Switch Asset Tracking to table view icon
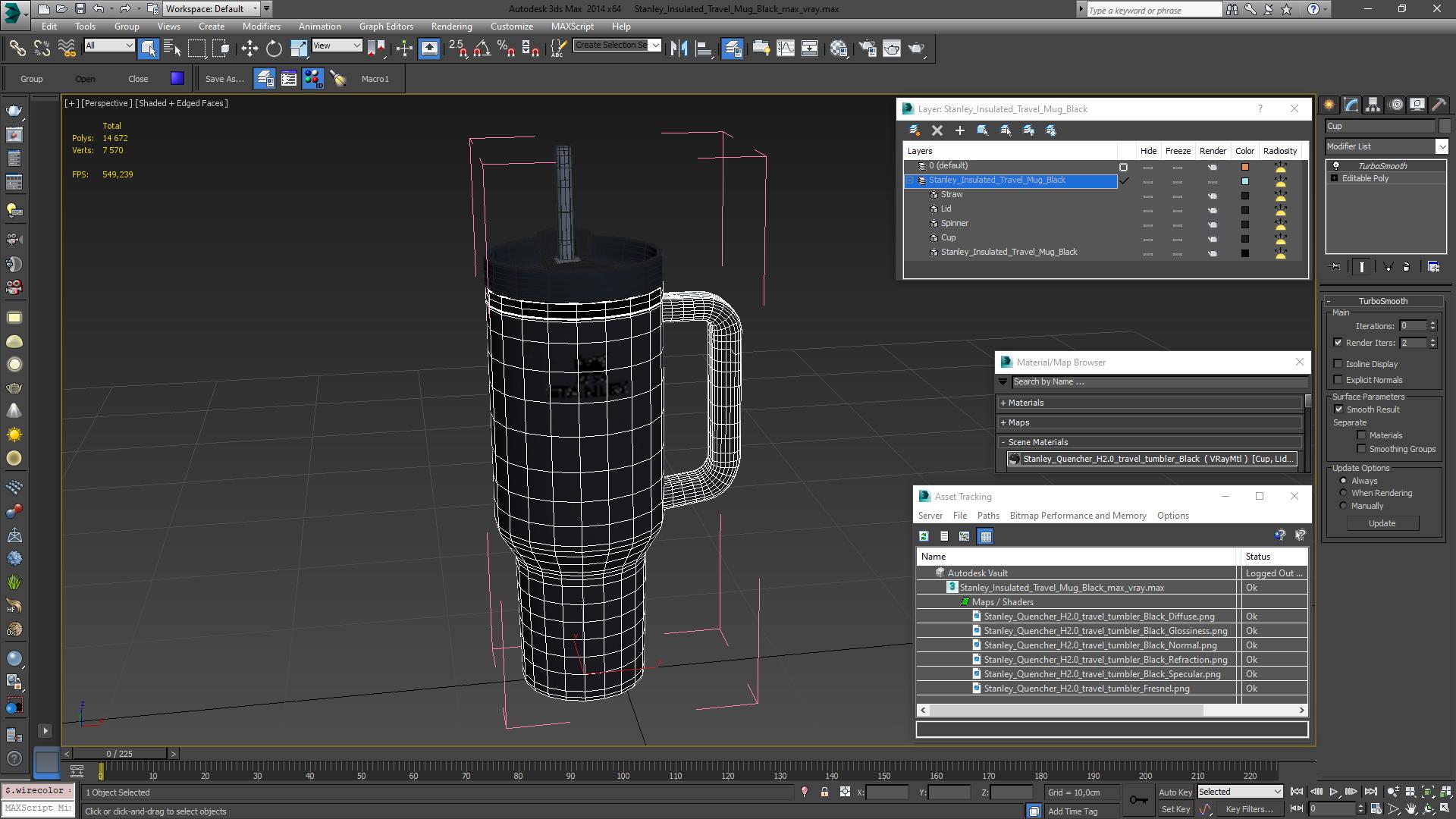 point(985,536)
